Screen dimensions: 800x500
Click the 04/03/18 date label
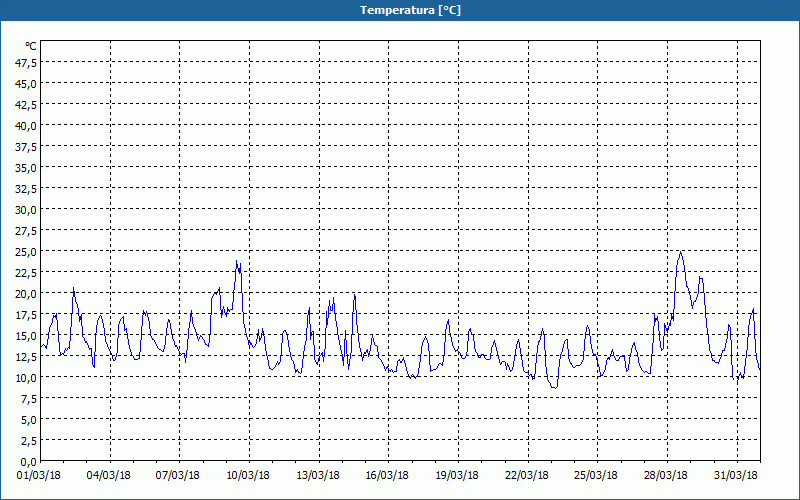[109, 476]
